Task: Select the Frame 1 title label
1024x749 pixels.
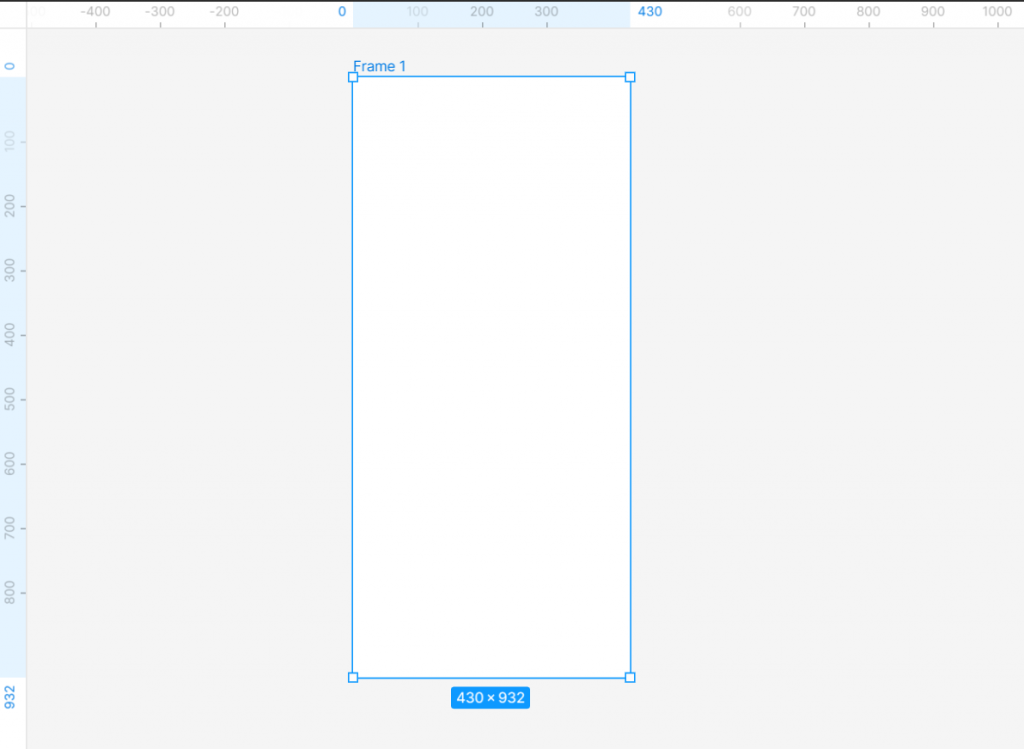Action: click(x=380, y=66)
